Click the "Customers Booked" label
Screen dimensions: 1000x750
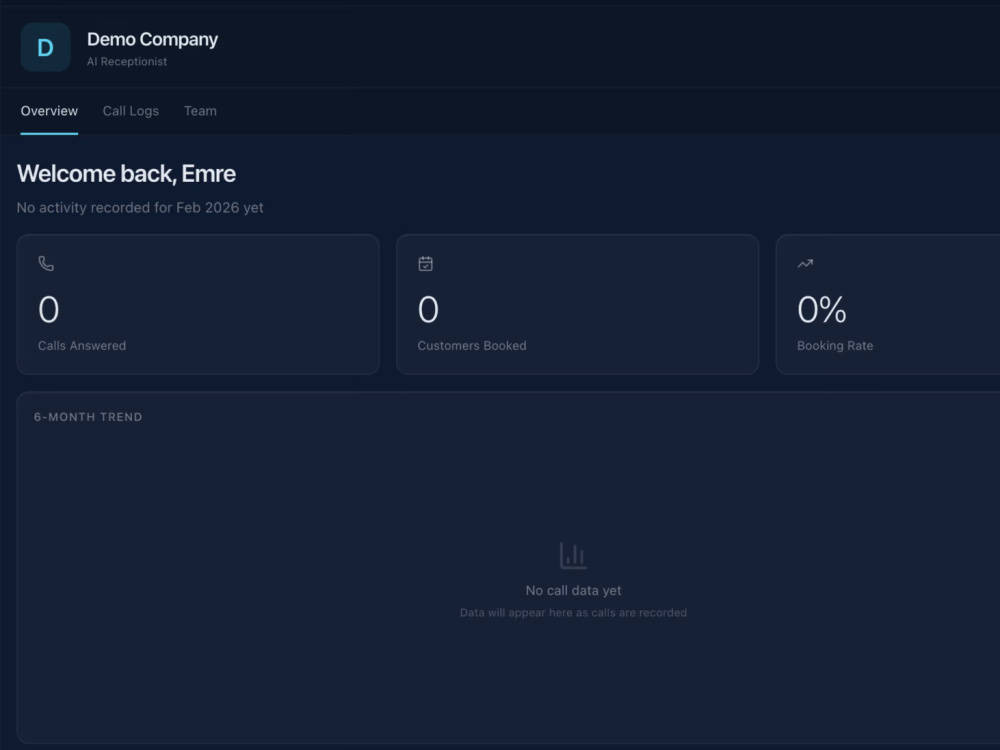point(472,346)
